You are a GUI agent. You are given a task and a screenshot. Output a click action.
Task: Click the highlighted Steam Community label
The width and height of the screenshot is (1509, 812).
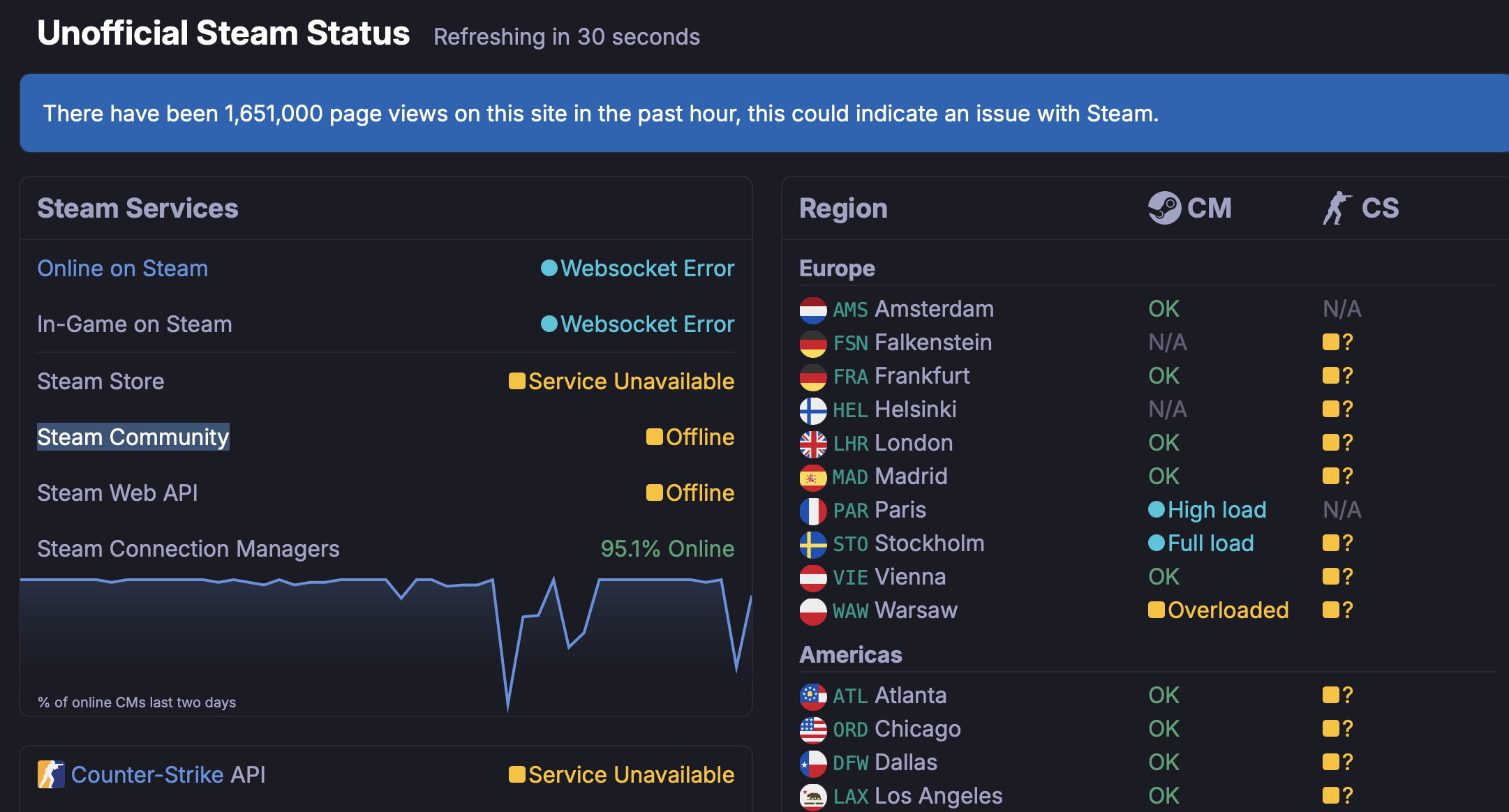[133, 437]
